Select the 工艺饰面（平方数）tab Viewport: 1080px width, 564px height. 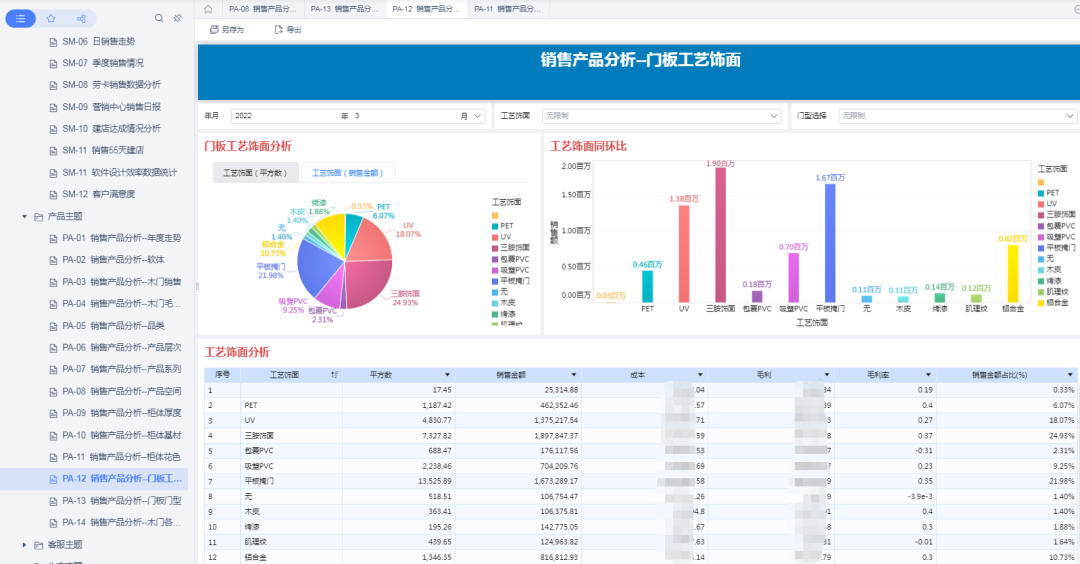(255, 174)
